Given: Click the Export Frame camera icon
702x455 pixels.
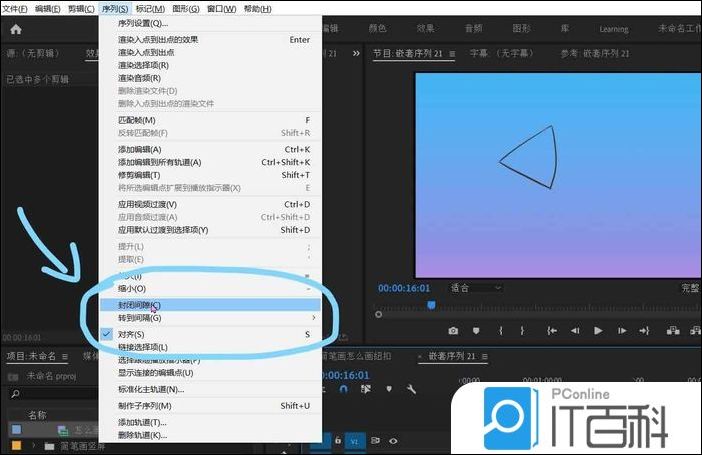Looking at the screenshot, I should click(453, 331).
